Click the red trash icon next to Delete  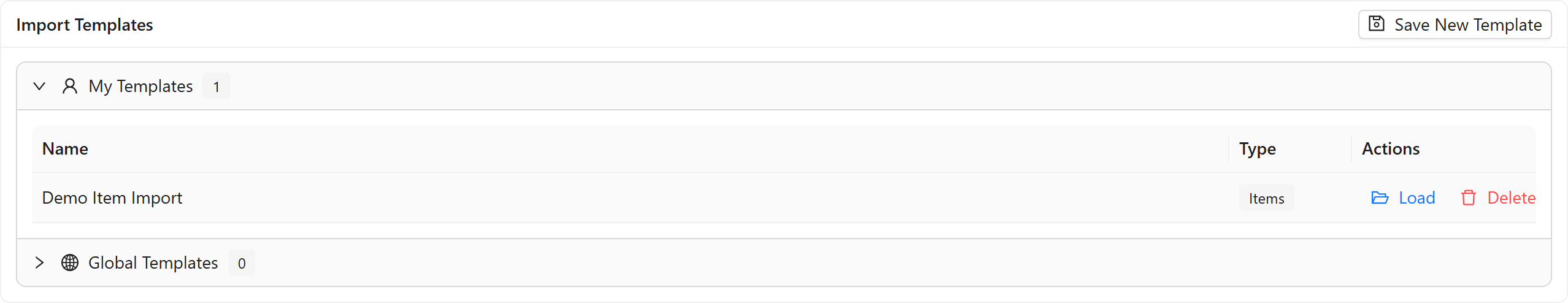(1468, 198)
